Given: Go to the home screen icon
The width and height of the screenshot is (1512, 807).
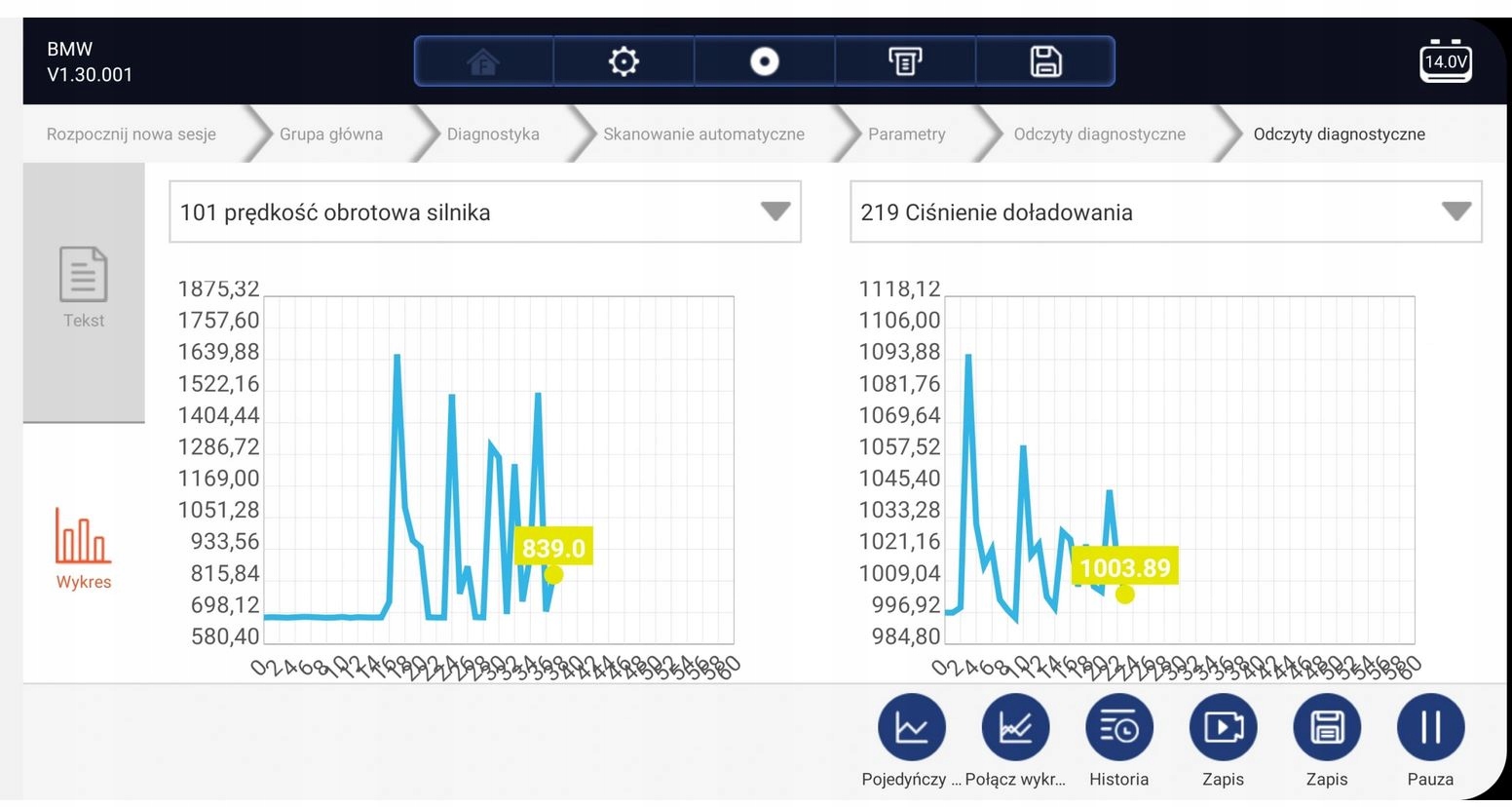Looking at the screenshot, I should click(483, 61).
